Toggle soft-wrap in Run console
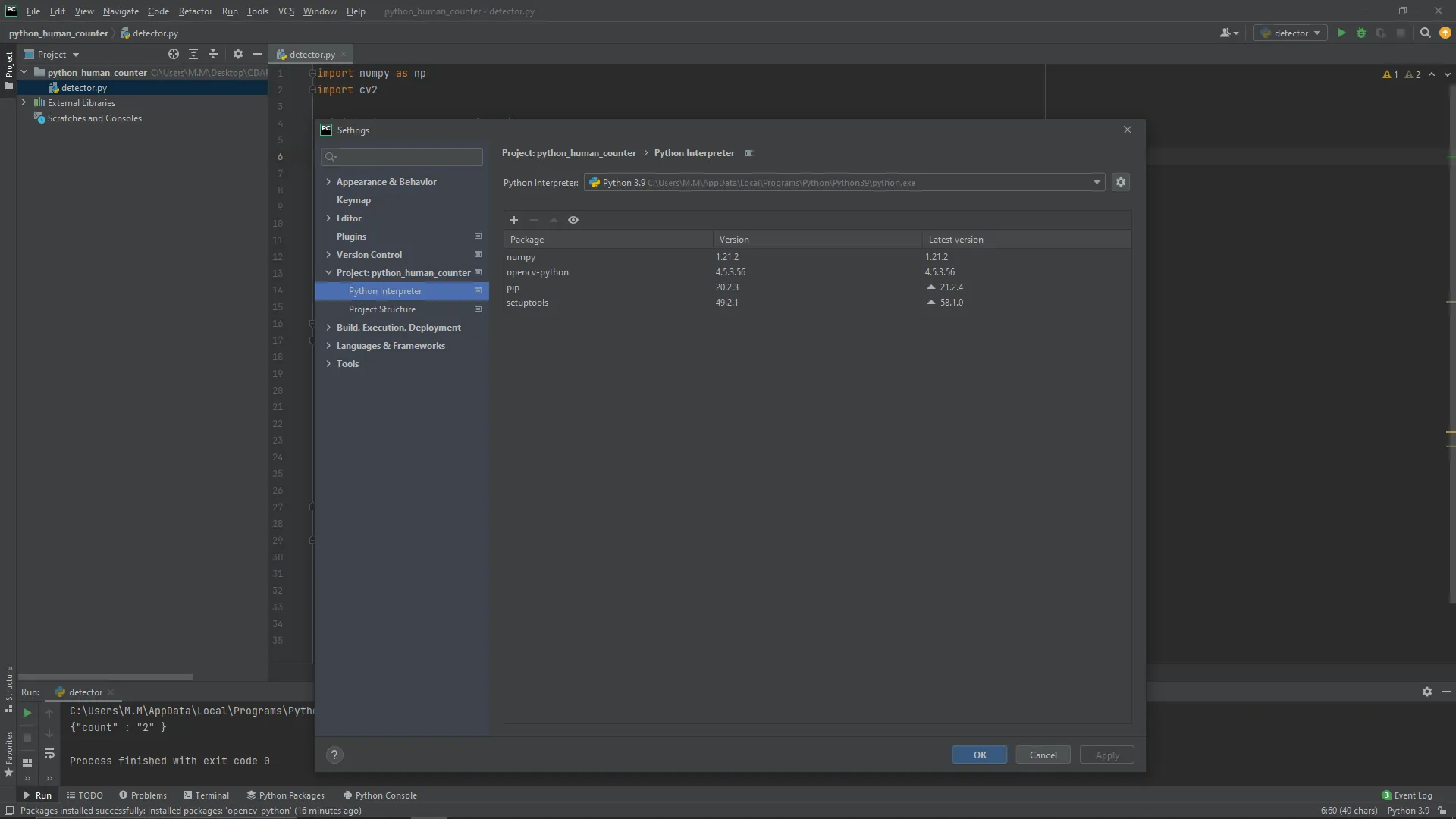 tap(49, 753)
